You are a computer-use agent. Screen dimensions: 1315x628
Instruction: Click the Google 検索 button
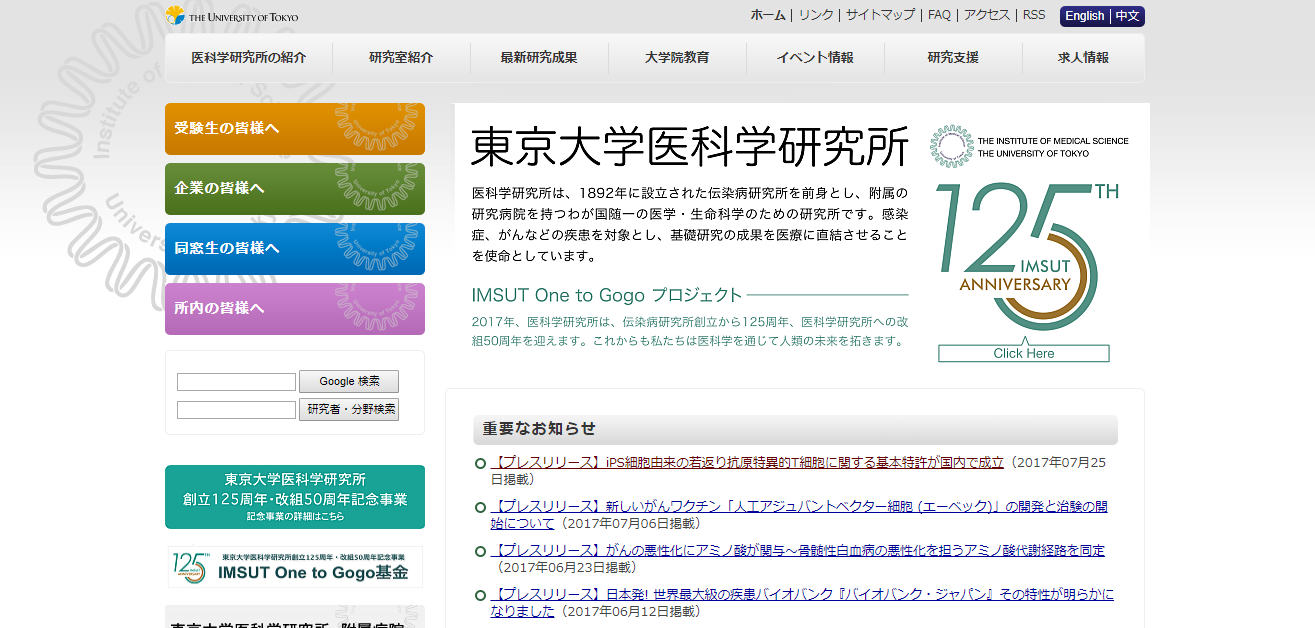click(x=349, y=381)
